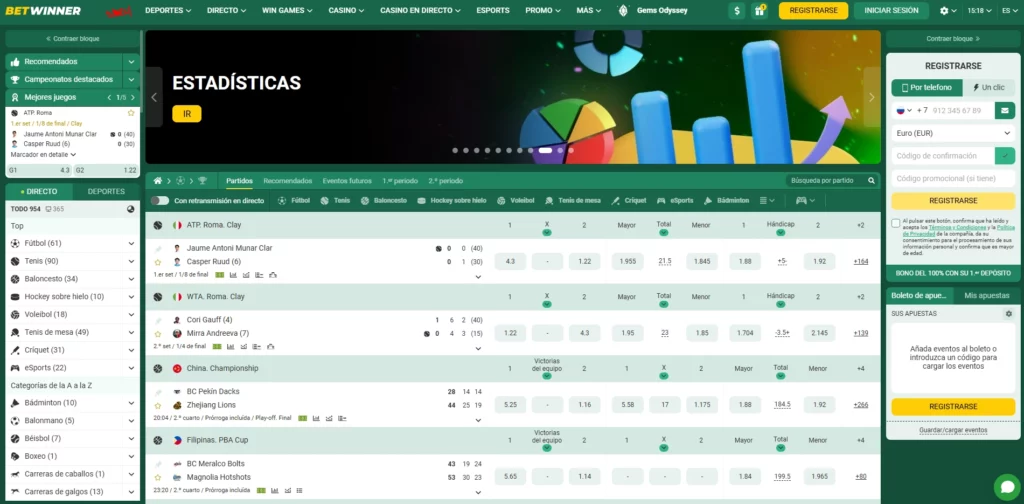Image resolution: width=1024 pixels, height=504 pixels.
Task: Show previous banner slide arrow
Action: [x=154, y=97]
